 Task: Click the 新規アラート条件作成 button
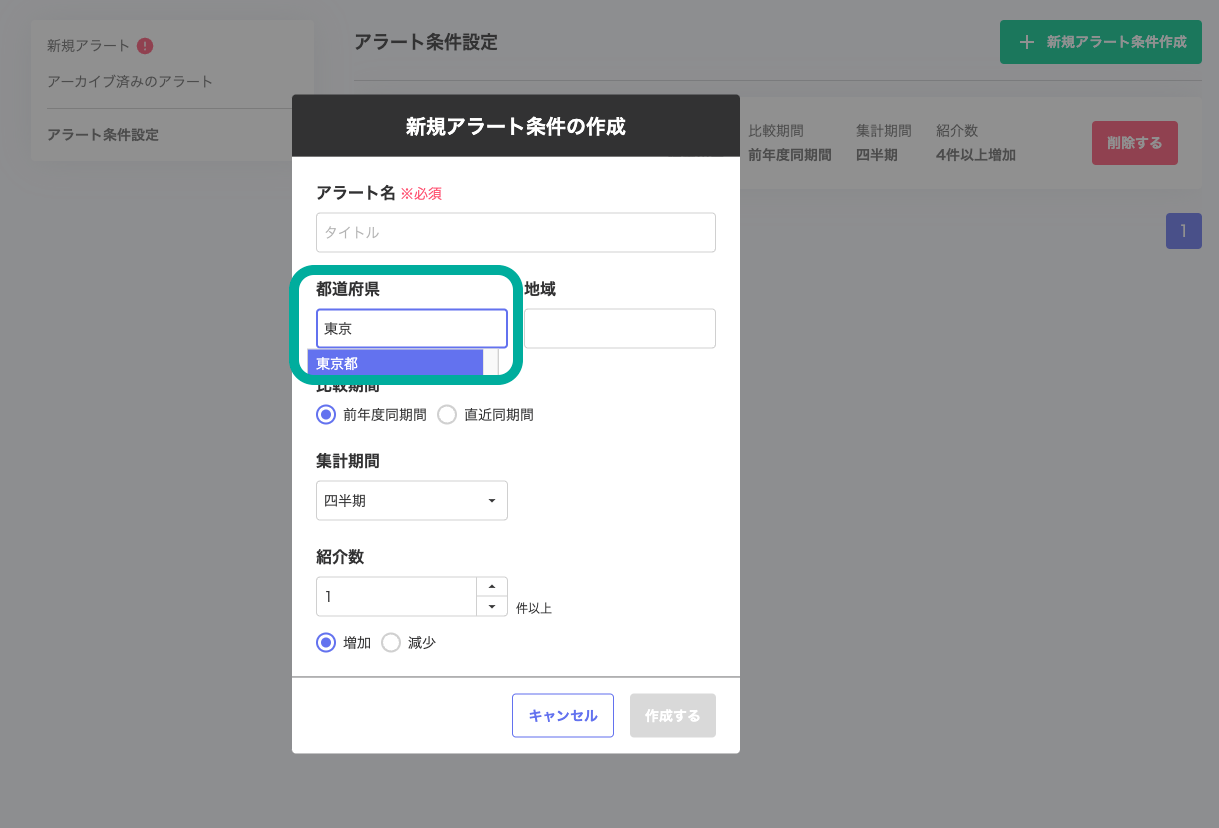point(1101,42)
